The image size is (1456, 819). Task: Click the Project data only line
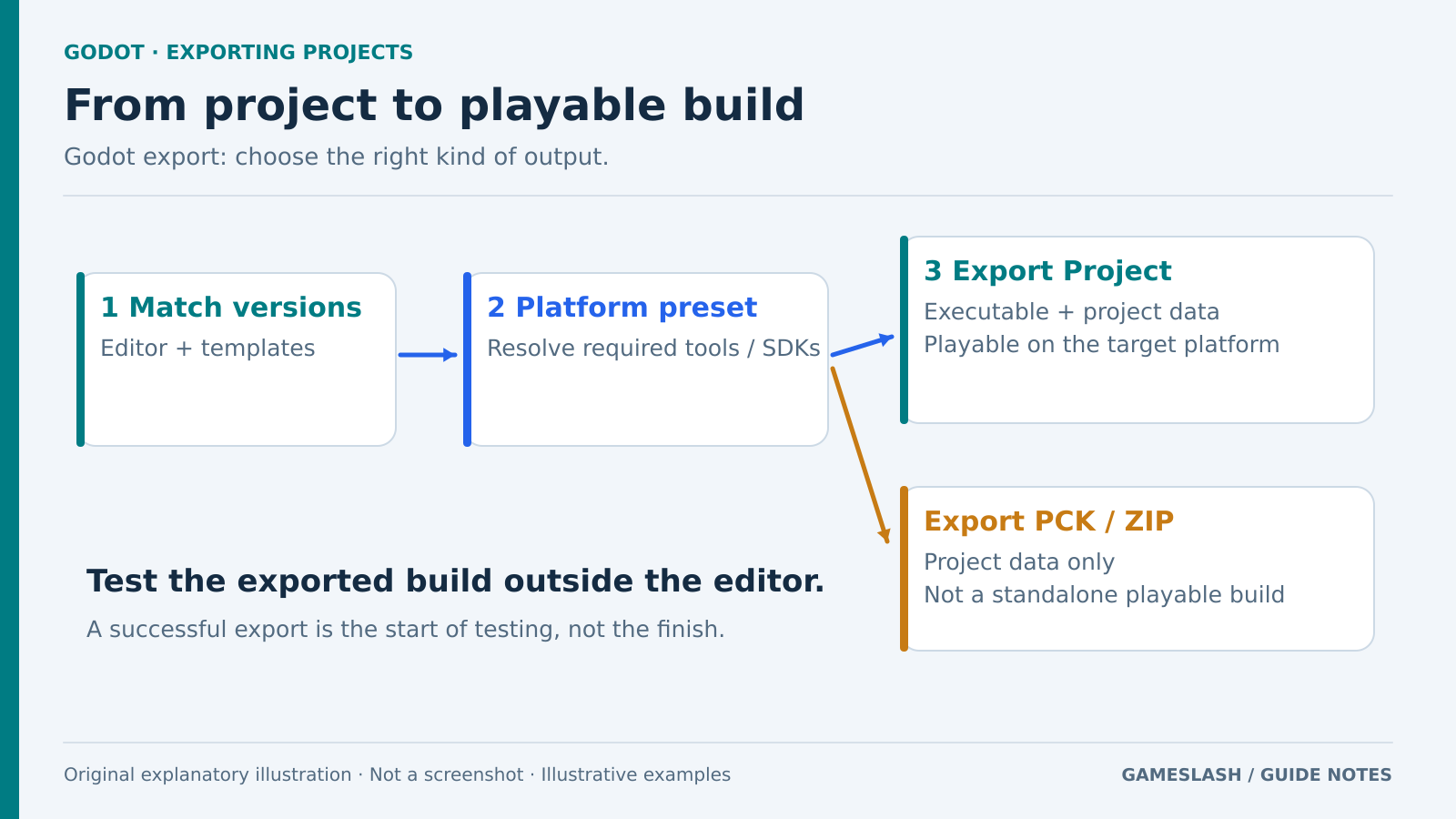tap(1019, 562)
